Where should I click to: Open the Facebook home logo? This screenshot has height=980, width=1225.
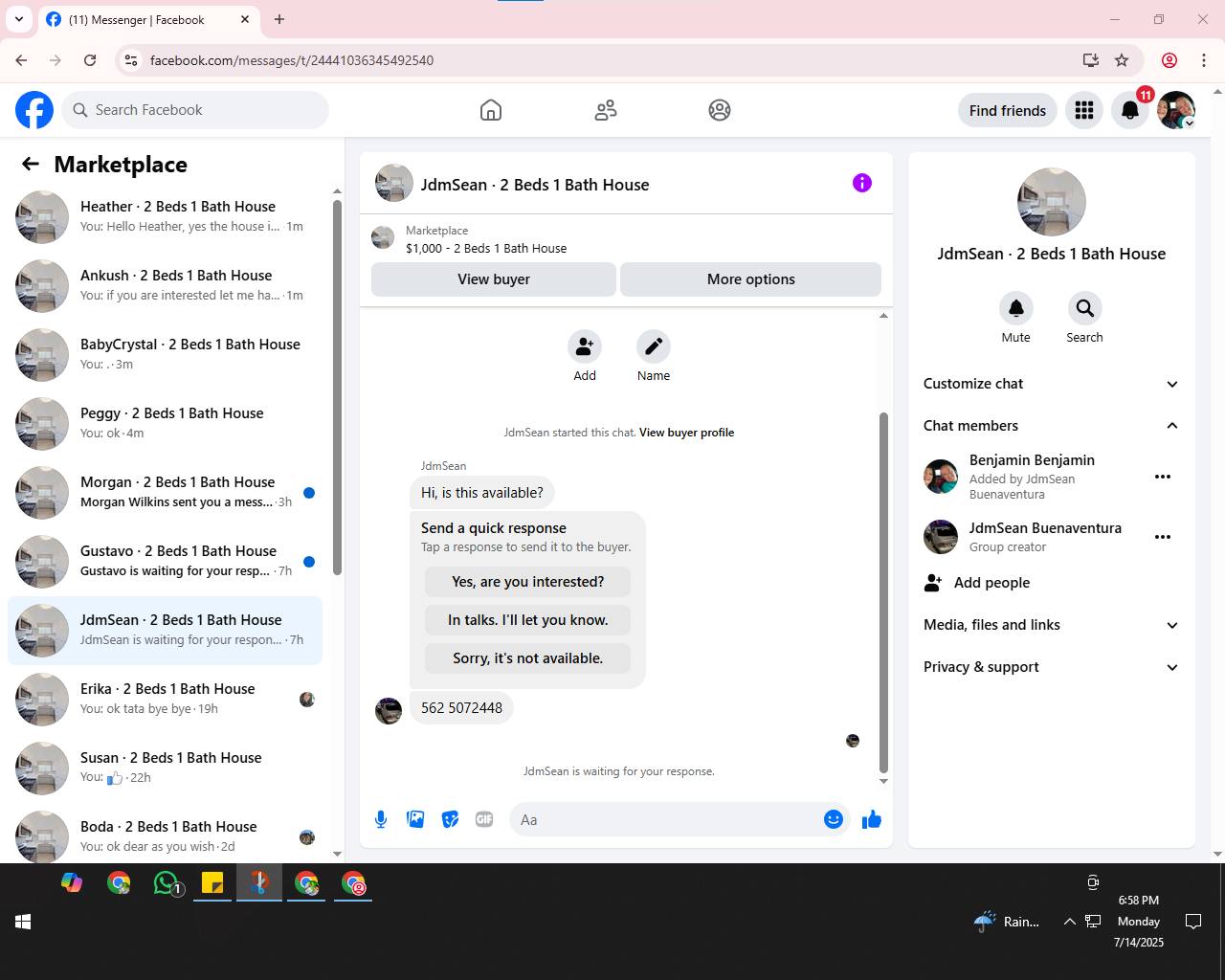(34, 110)
